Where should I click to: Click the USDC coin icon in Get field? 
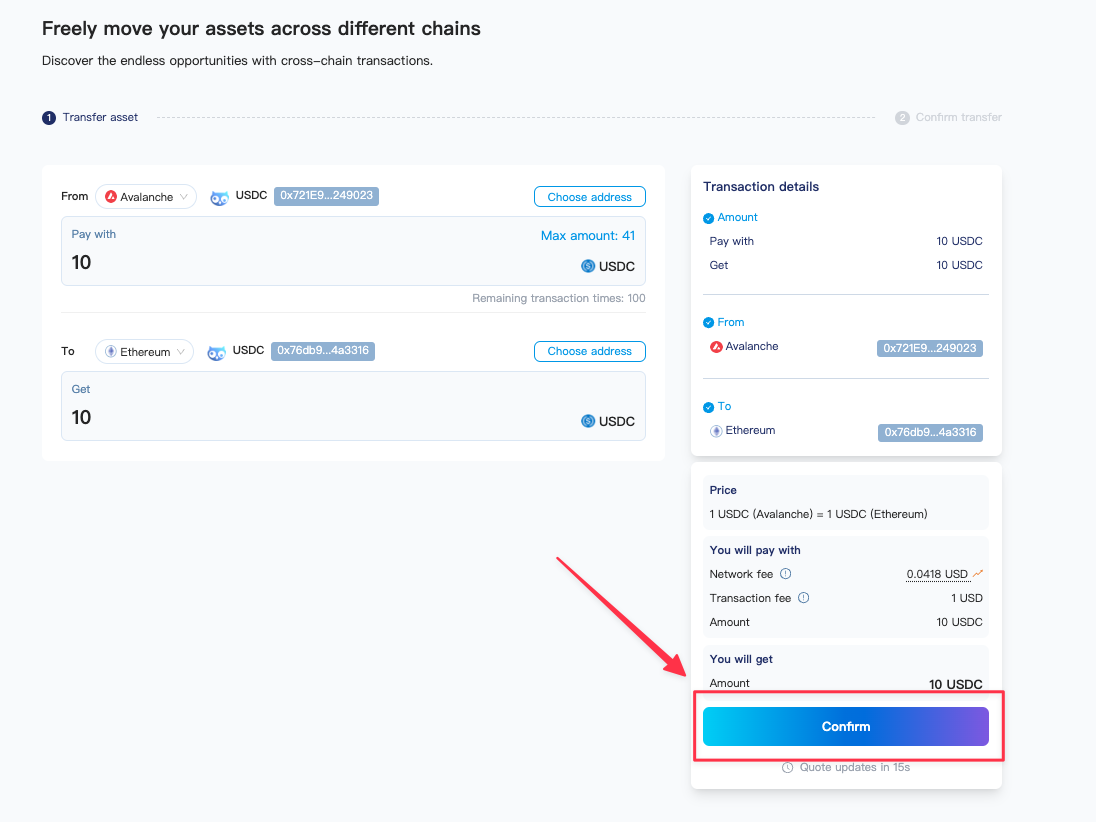(588, 421)
